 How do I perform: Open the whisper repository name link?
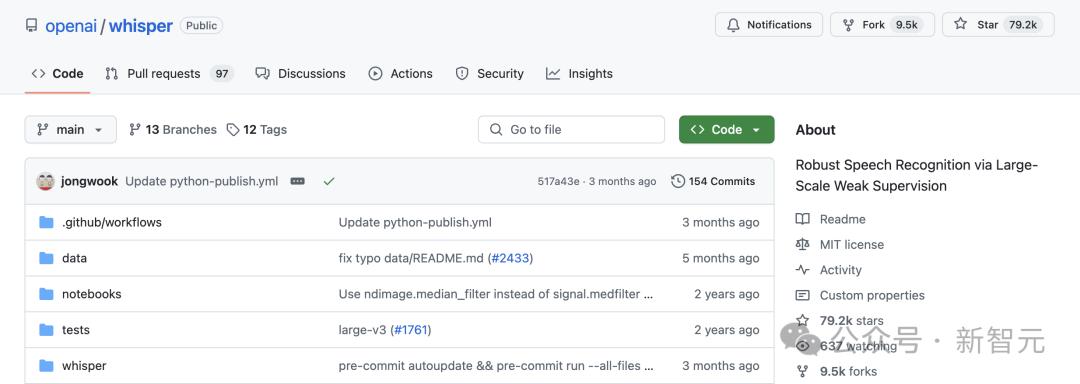click(141, 26)
